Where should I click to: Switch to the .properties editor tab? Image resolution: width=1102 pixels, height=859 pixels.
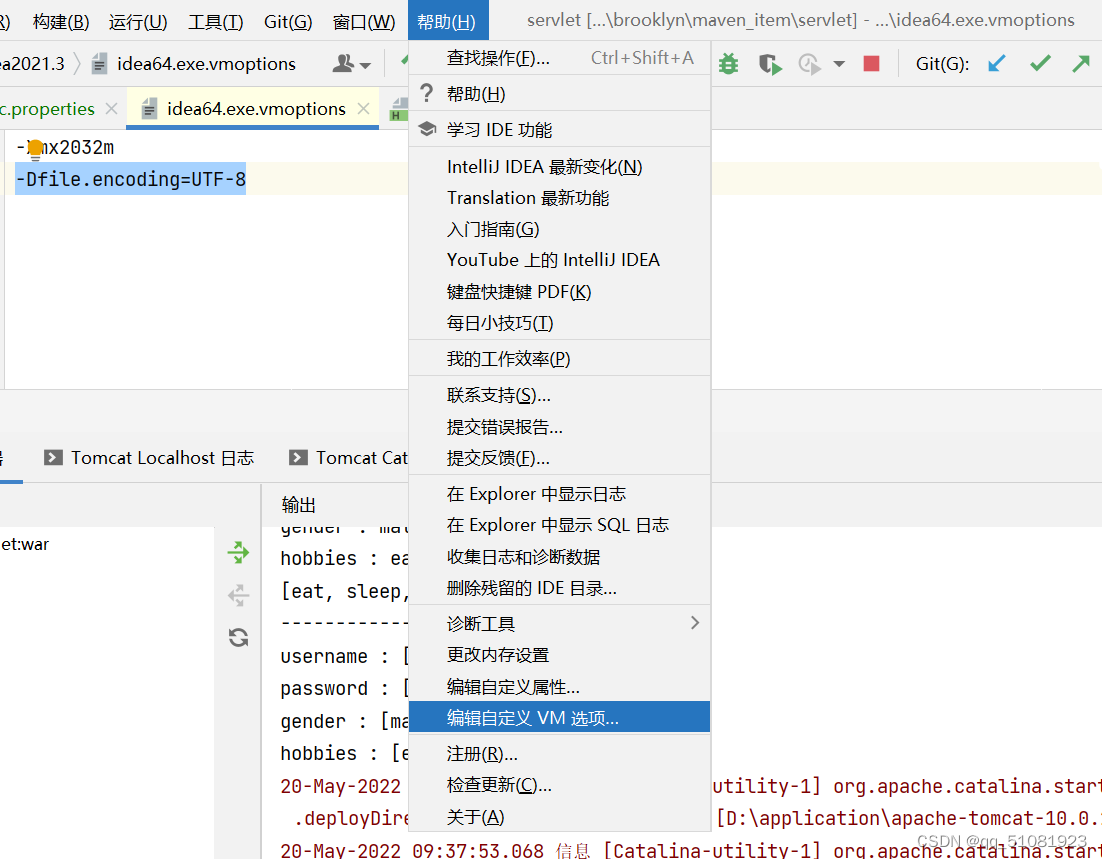click(59, 109)
